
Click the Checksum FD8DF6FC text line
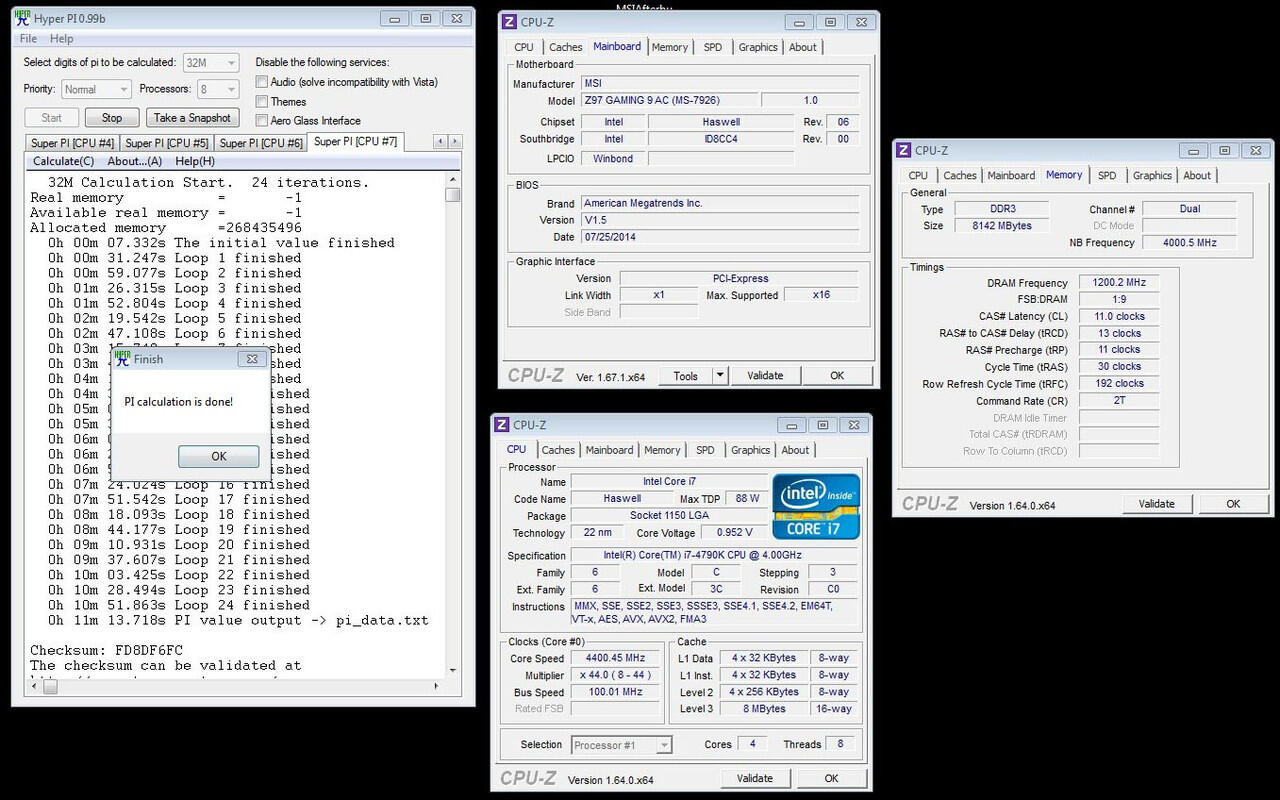(x=106, y=650)
